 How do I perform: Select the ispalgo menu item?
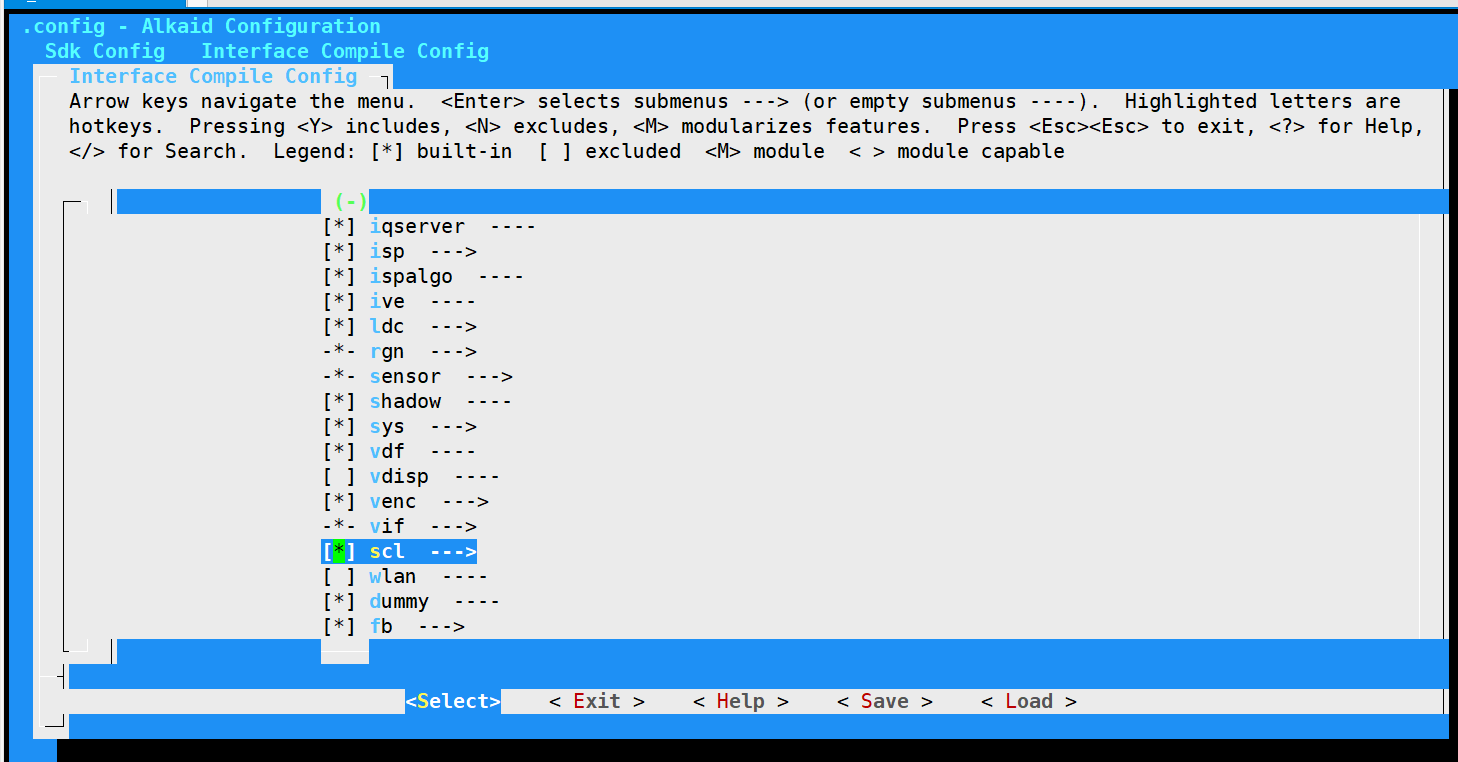pyautogui.click(x=411, y=277)
